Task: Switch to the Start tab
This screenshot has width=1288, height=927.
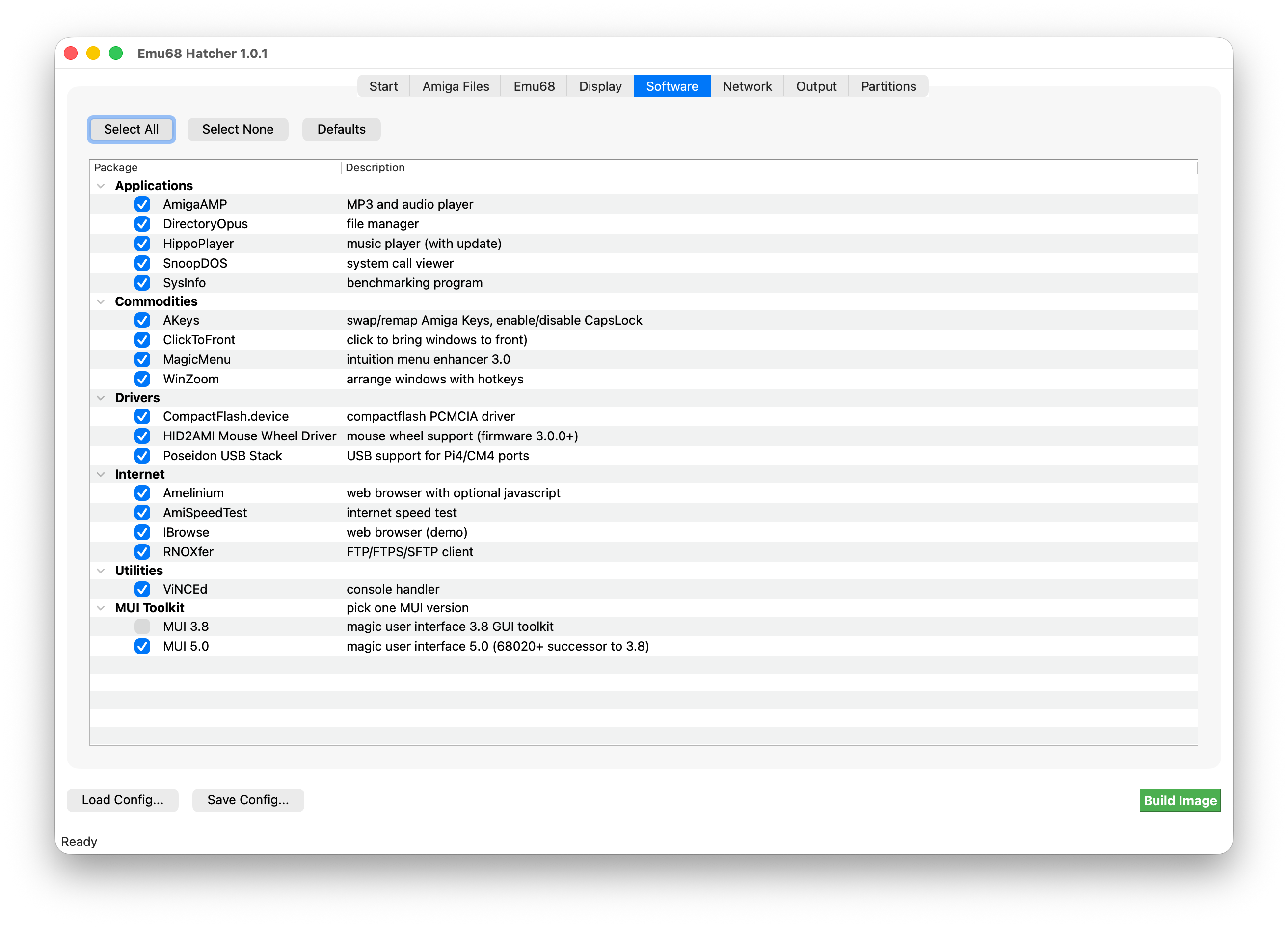Action: coord(383,86)
